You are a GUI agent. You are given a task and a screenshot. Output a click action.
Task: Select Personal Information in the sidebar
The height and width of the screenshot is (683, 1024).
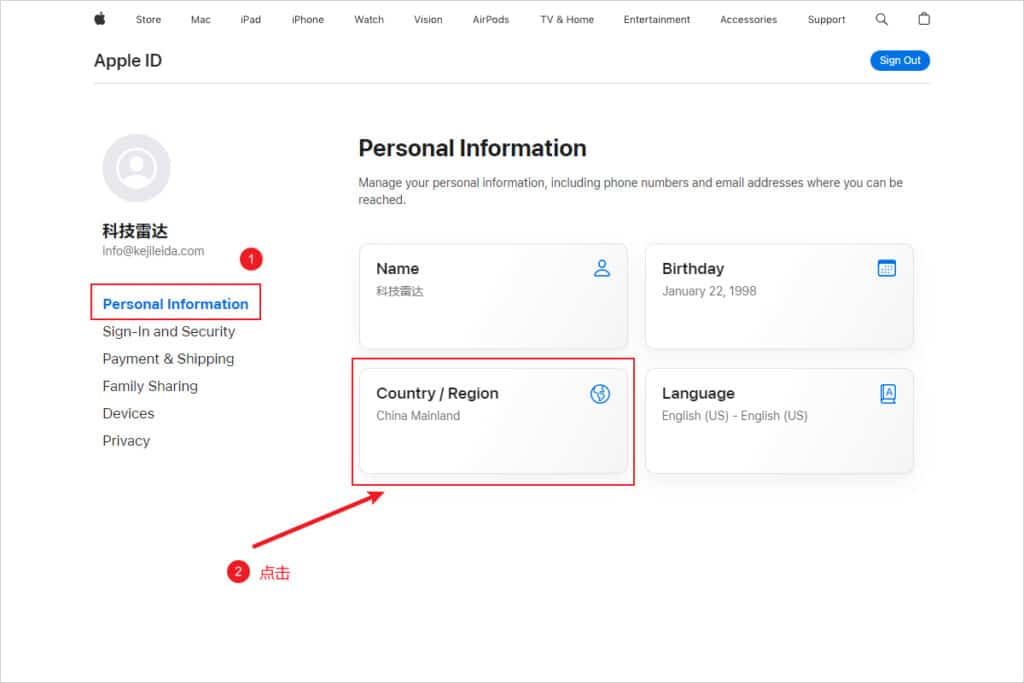(x=175, y=303)
